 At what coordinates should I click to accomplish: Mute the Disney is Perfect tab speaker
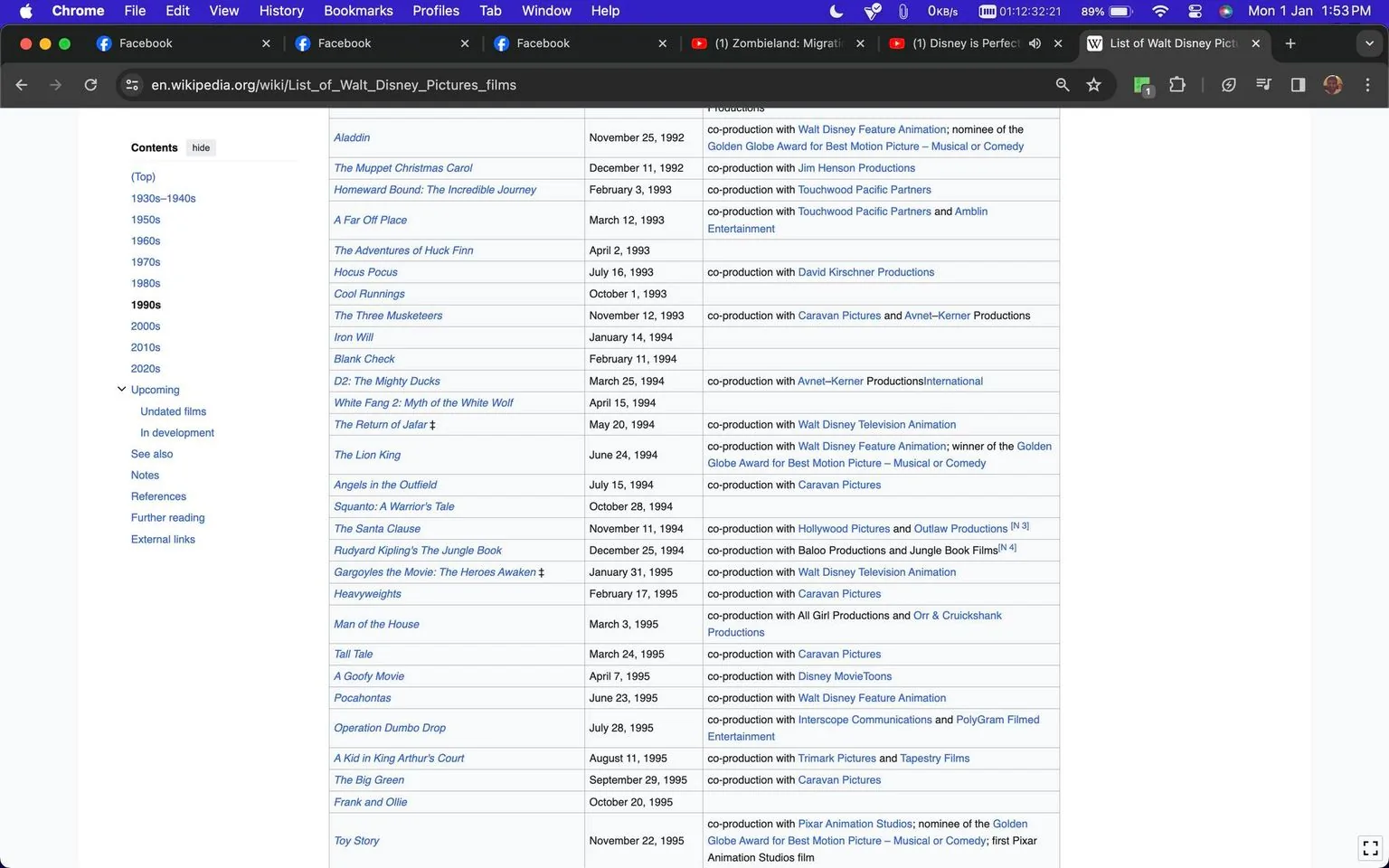point(1034,42)
